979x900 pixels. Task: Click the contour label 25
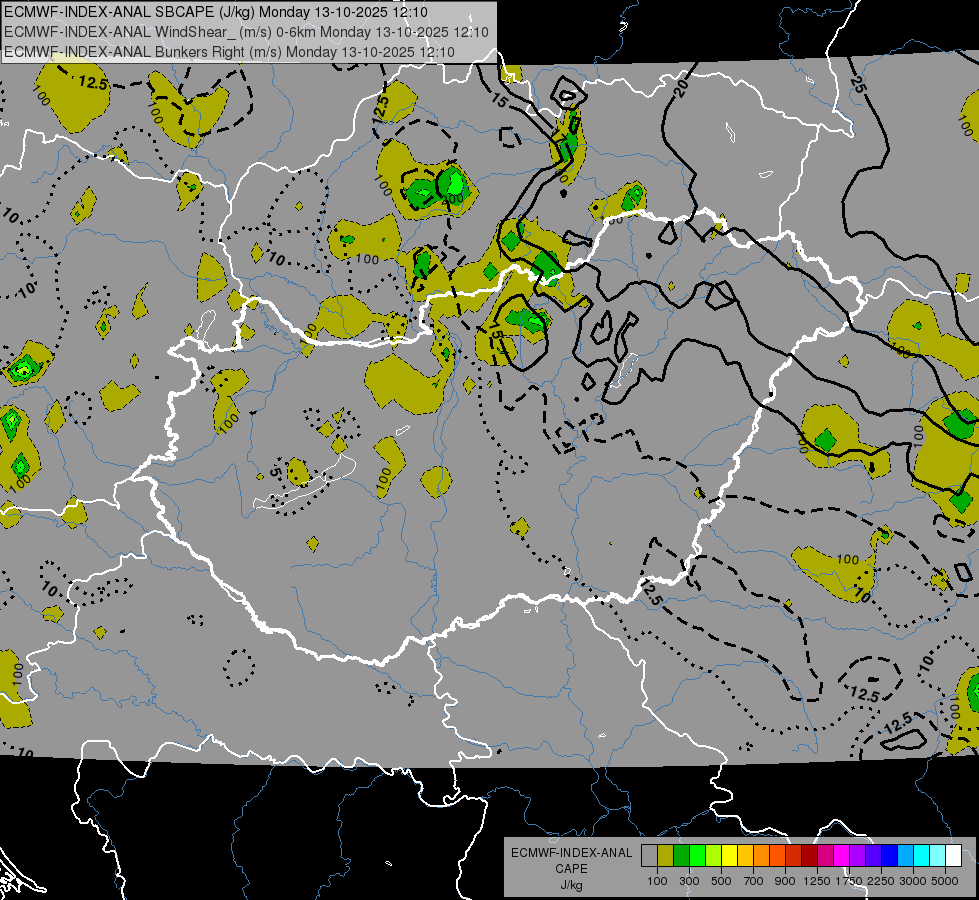858,84
